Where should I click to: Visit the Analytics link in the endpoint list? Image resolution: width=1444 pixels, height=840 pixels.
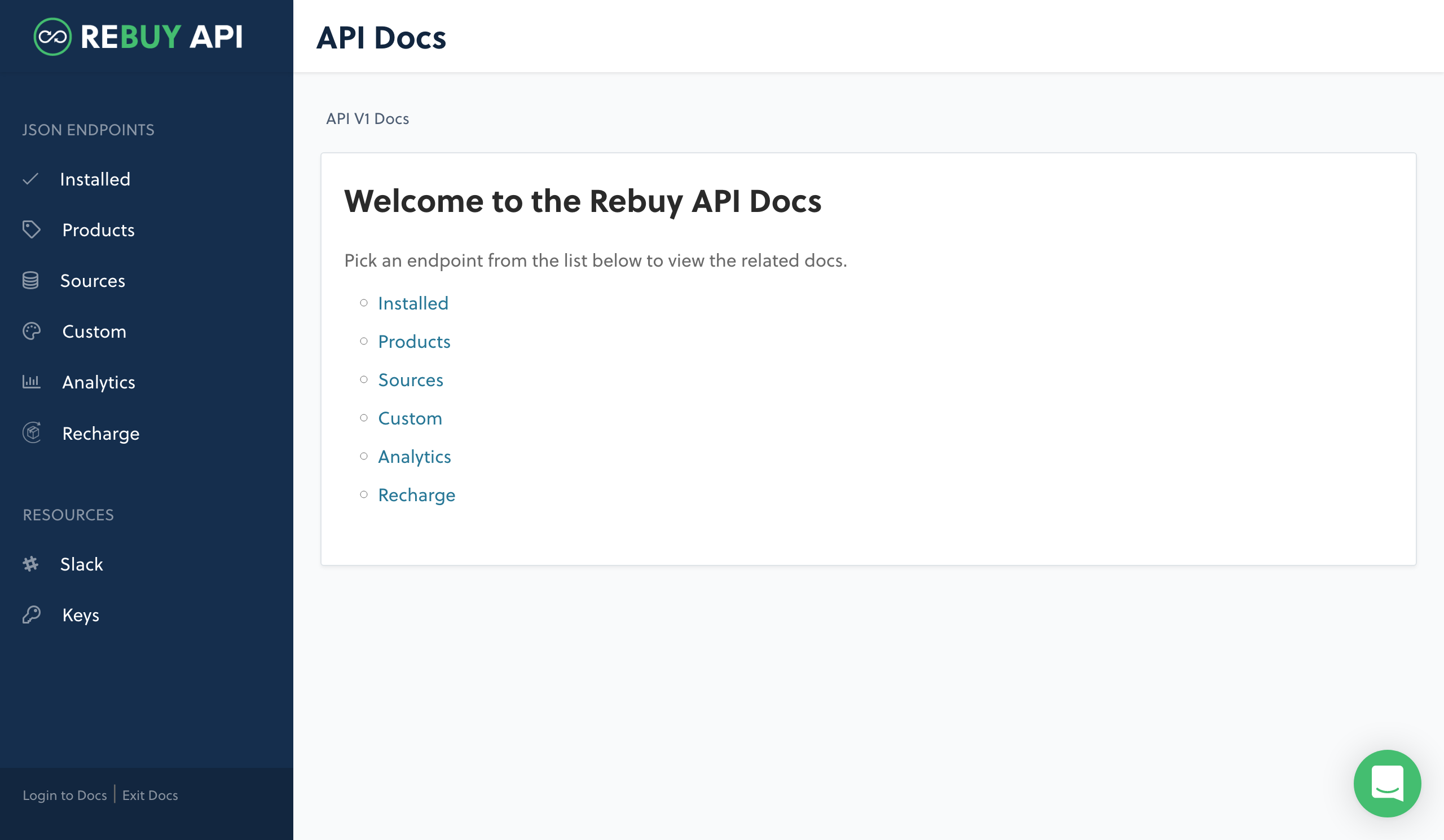(x=415, y=456)
